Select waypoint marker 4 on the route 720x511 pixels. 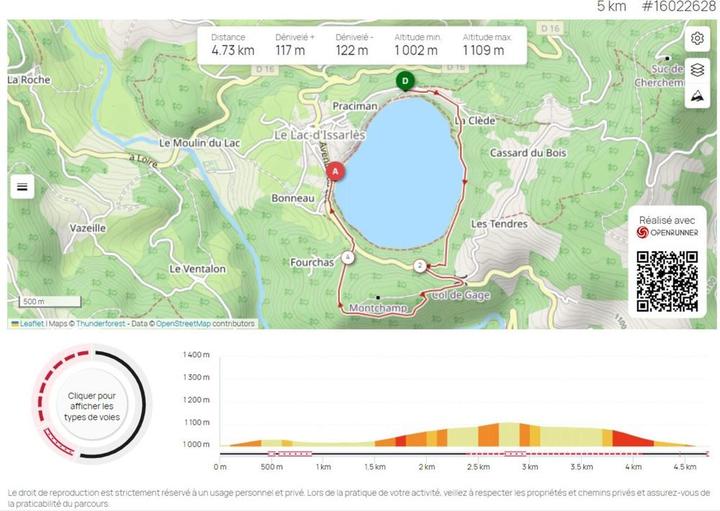347,257
